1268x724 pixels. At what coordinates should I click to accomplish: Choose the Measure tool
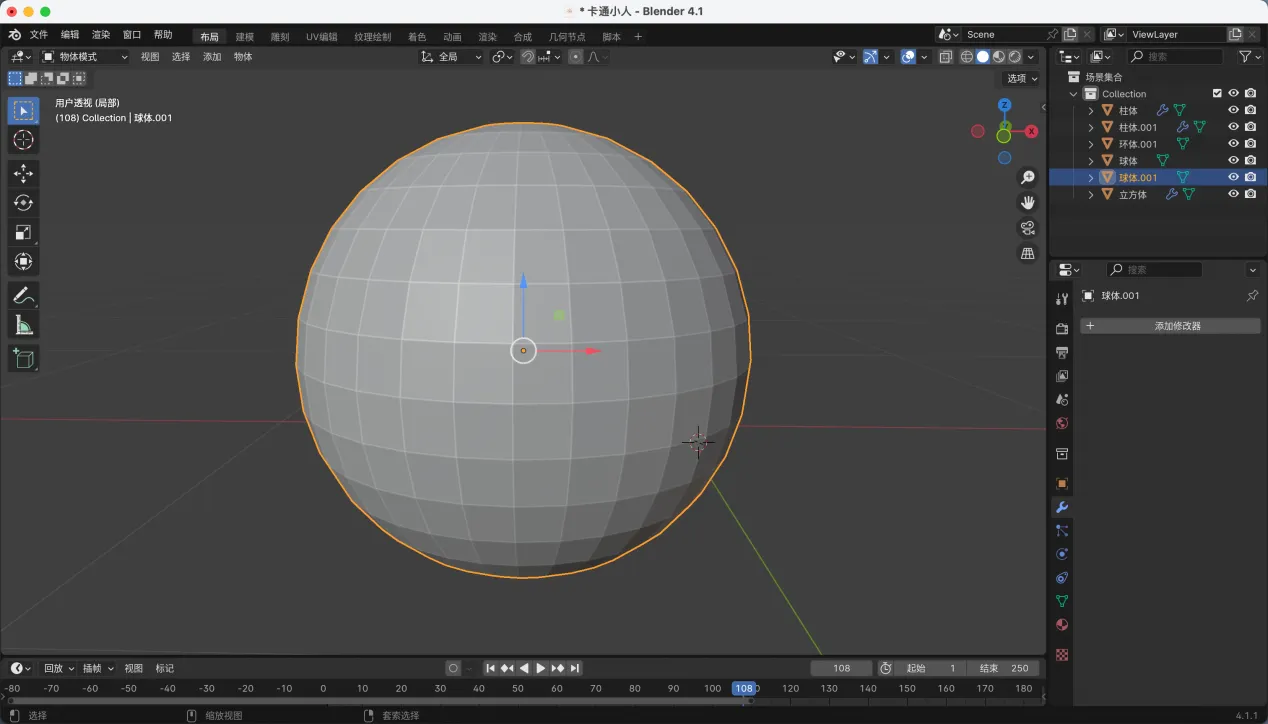pos(23,325)
